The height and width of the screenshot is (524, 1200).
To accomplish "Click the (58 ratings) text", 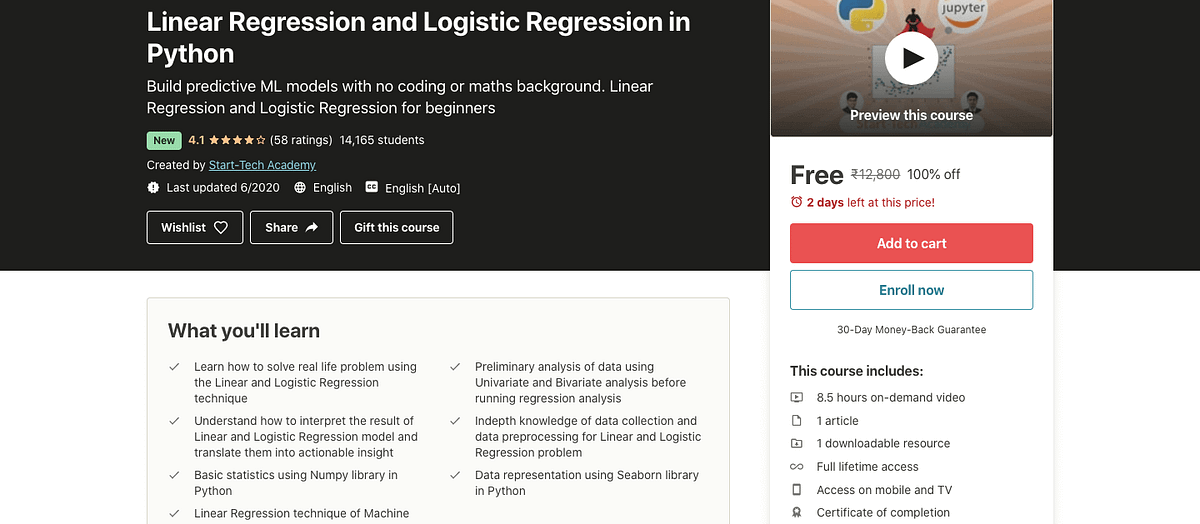I will point(301,140).
